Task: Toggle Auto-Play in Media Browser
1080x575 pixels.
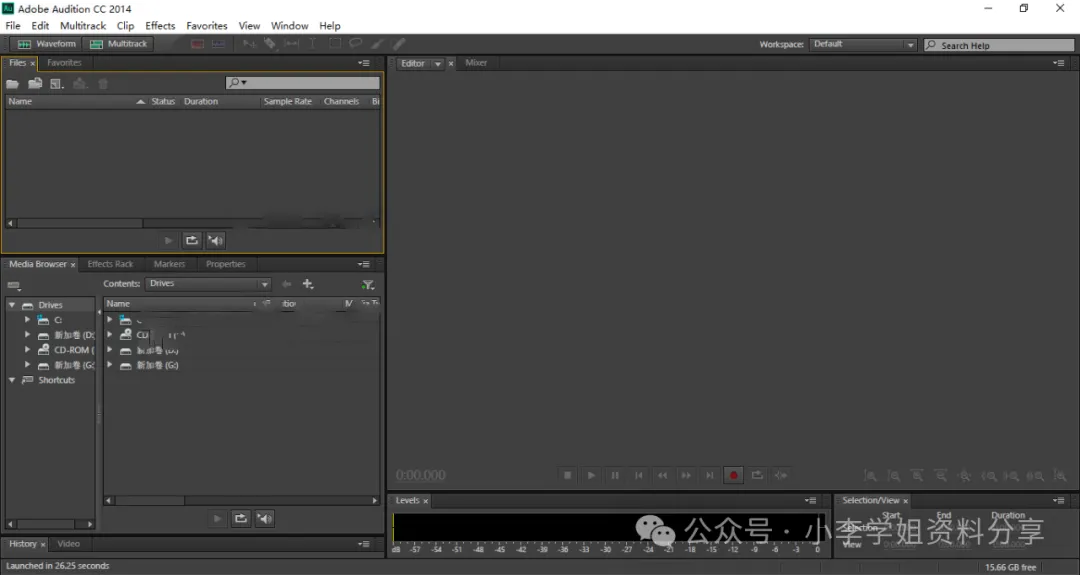Action: pos(264,519)
